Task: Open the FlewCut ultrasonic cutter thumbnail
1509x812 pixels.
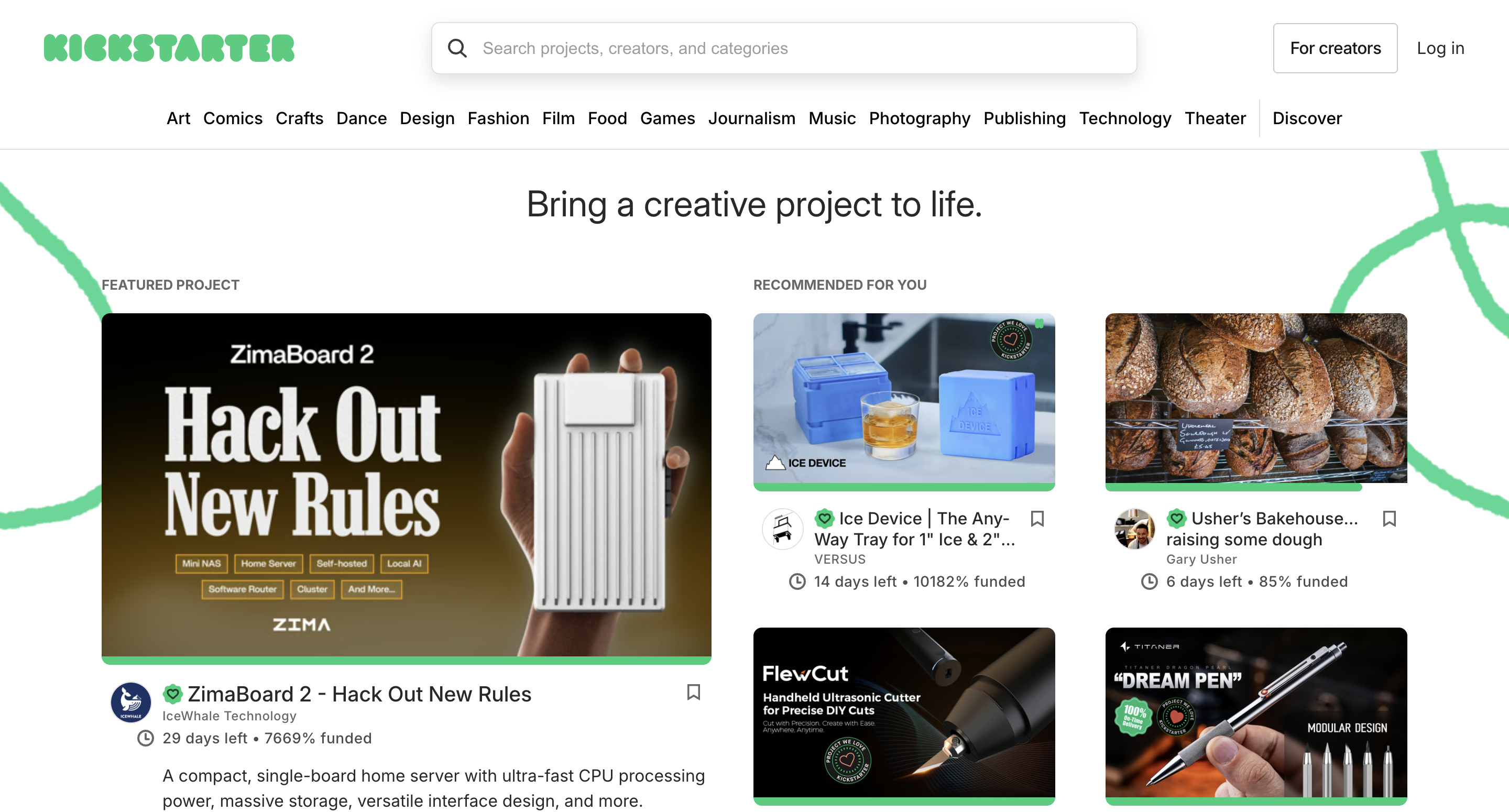Action: (904, 712)
